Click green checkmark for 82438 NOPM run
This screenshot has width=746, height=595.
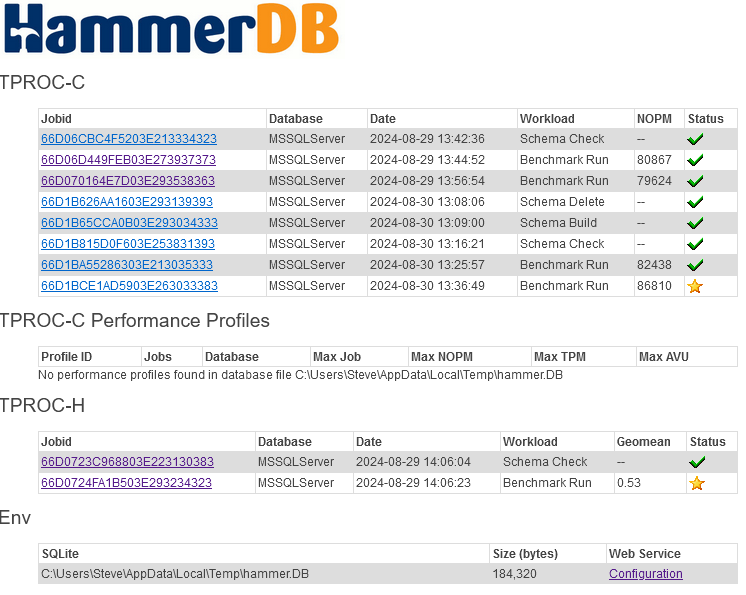coord(695,265)
